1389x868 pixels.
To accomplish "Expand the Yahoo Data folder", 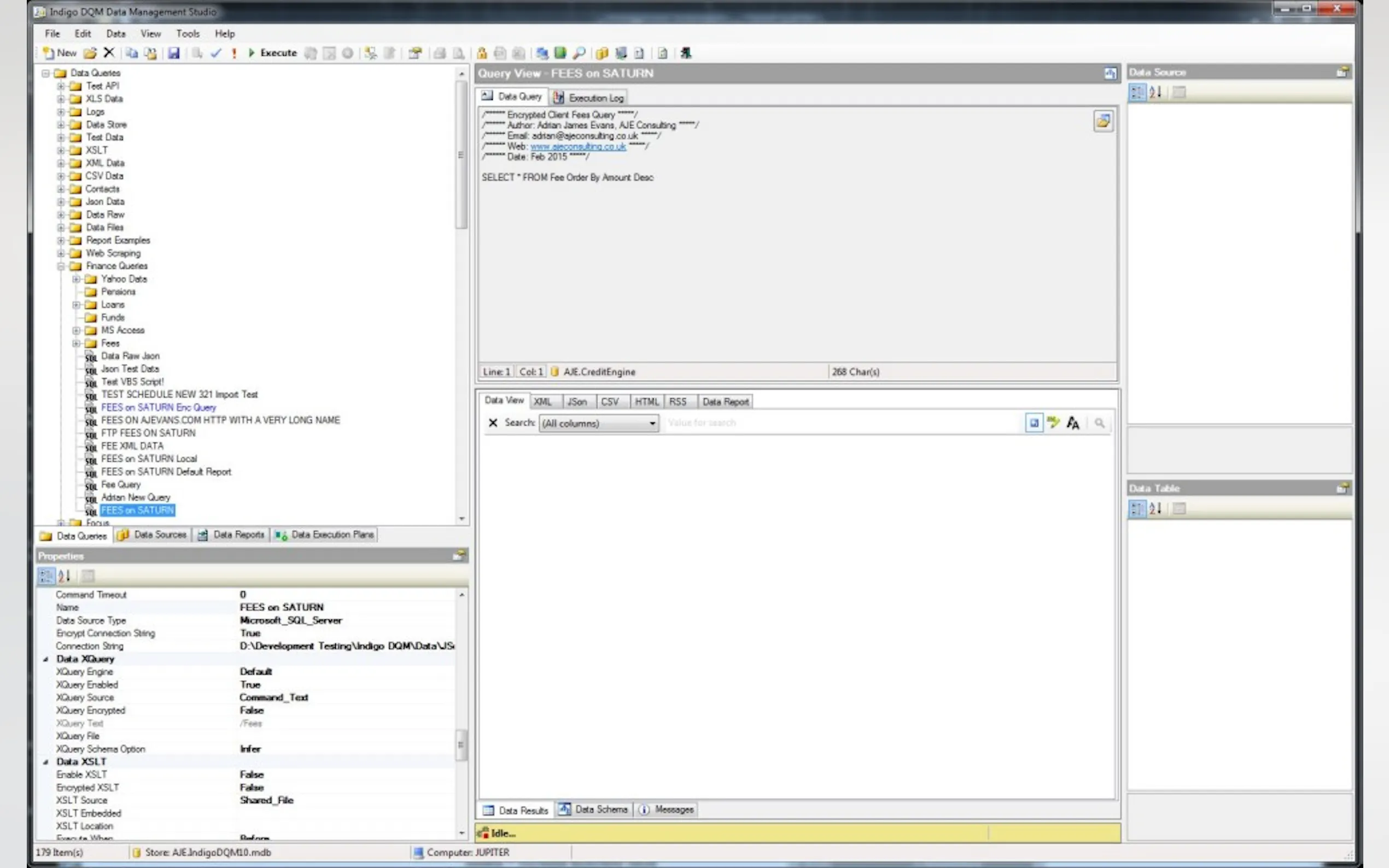I will pos(76,279).
